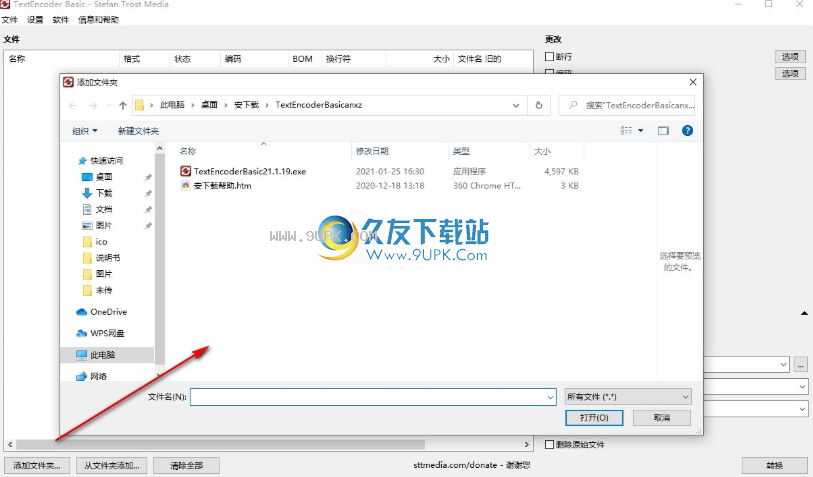Click 新建文件夹 in the dialog toolbar

click(138, 131)
